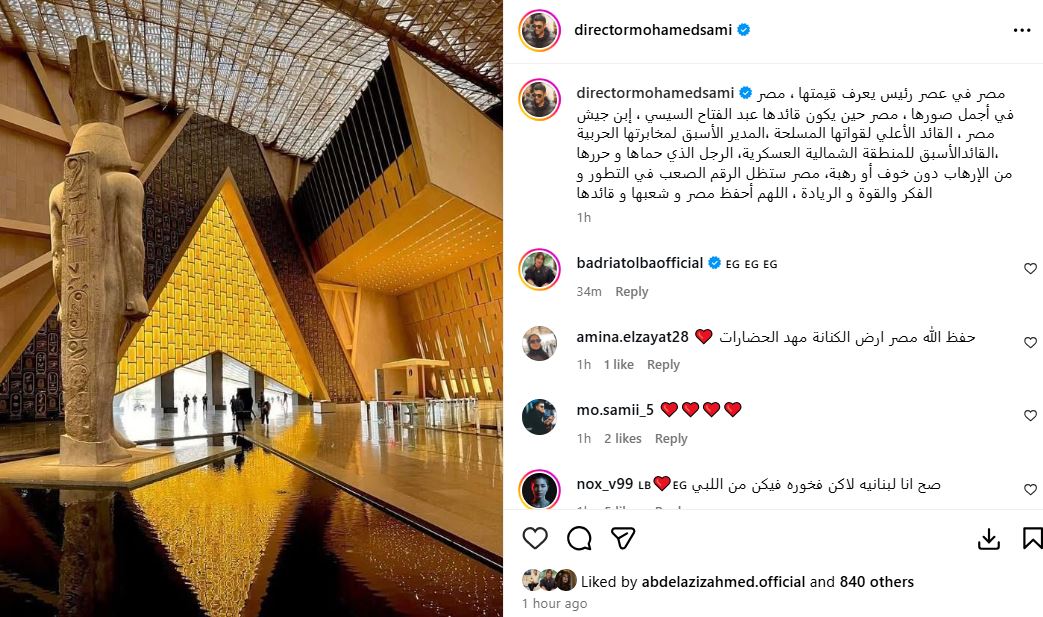Like badriatolbaofficial's comment
The height and width of the screenshot is (617, 1043).
point(1030,269)
